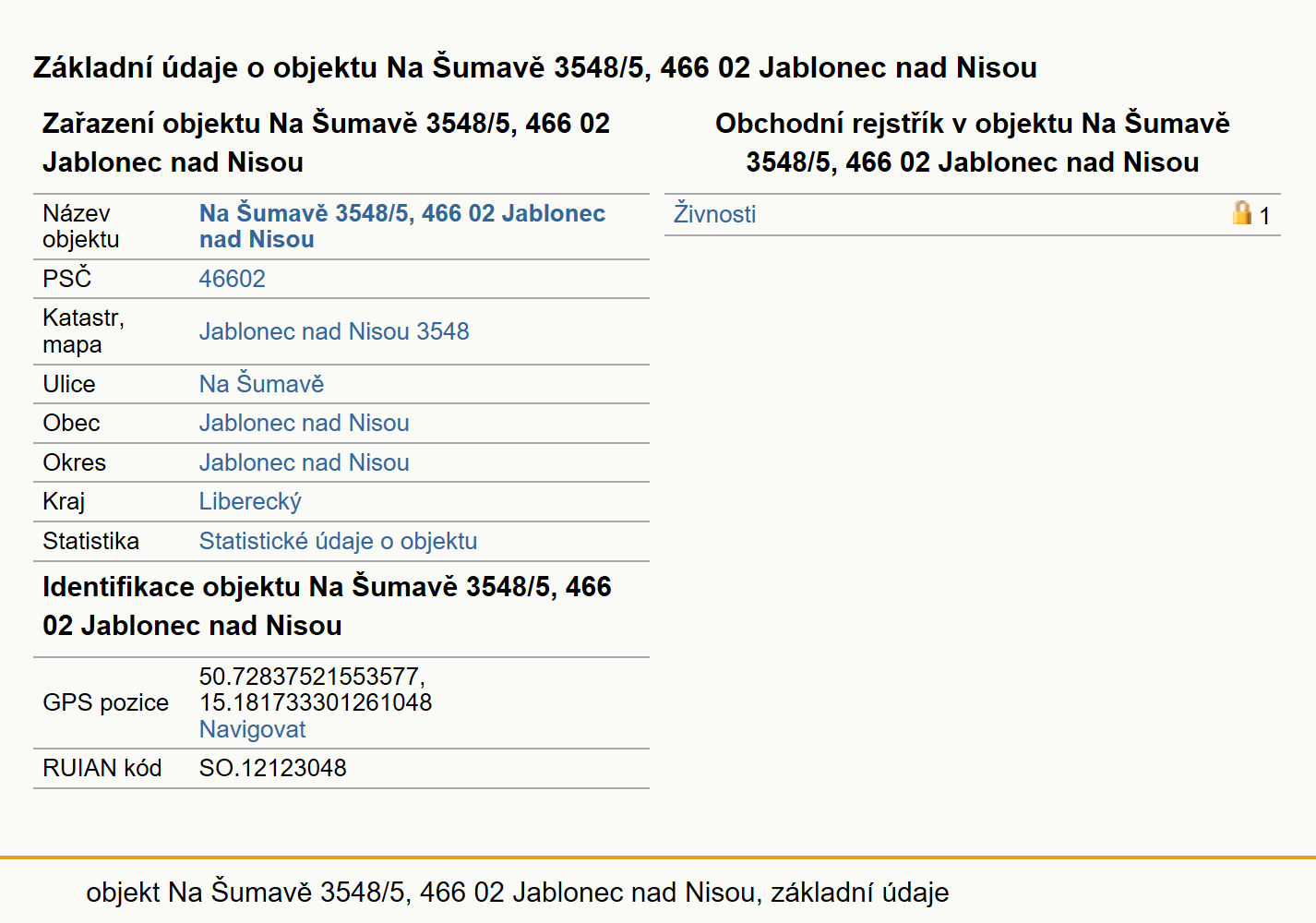
Task: Click the Identifikace objektu section heading
Action: (x=327, y=605)
